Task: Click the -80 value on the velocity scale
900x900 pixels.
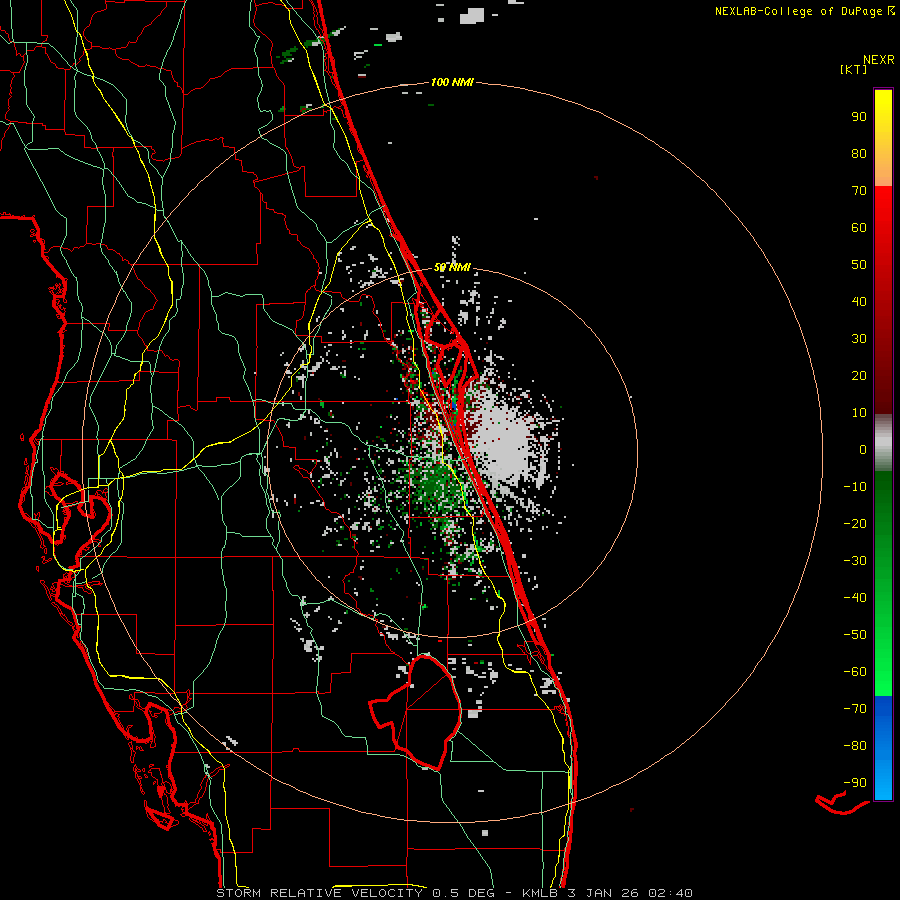Action: pyautogui.click(x=855, y=746)
